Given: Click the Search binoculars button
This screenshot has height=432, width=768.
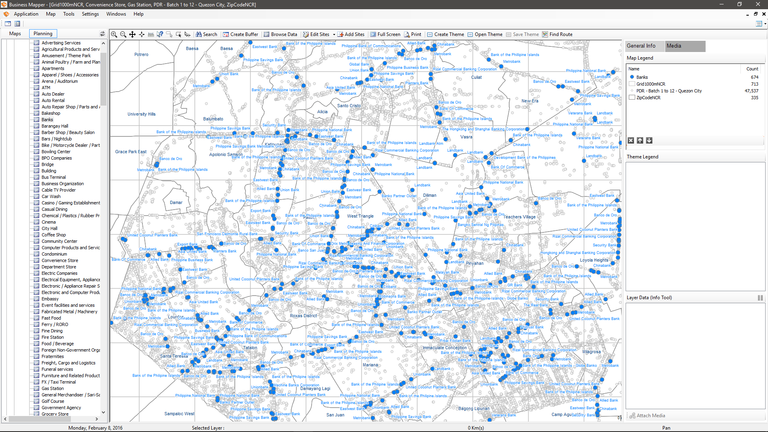Looking at the screenshot, I should click(206, 34).
